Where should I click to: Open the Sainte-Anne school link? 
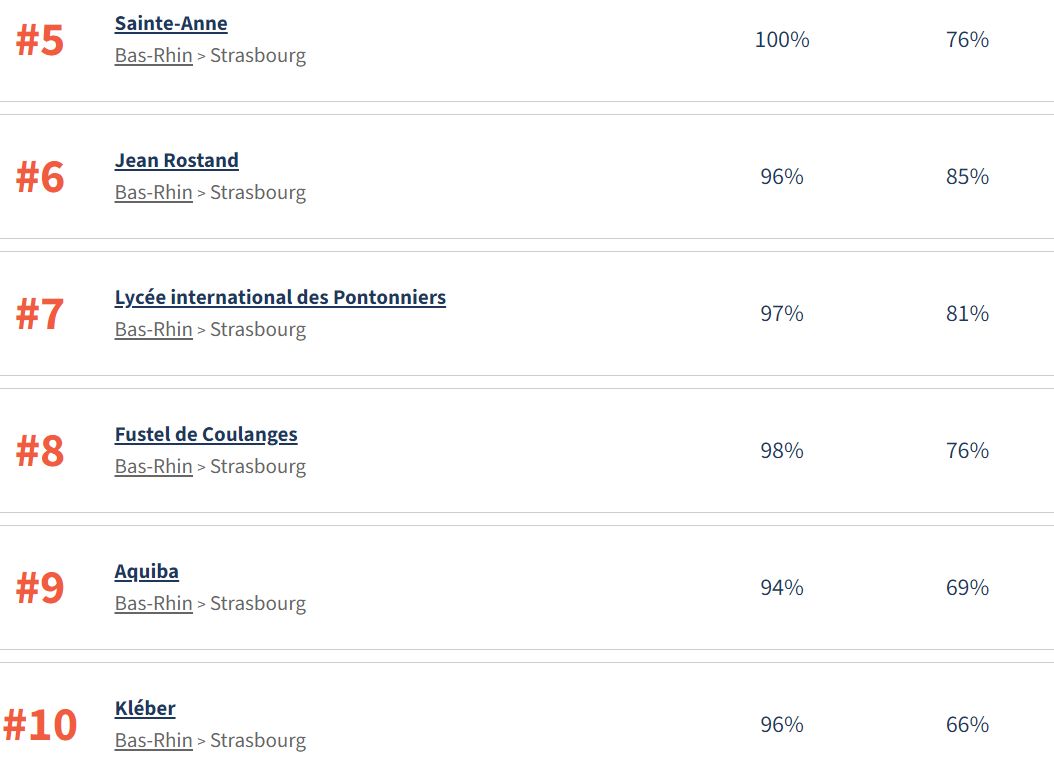(x=171, y=24)
